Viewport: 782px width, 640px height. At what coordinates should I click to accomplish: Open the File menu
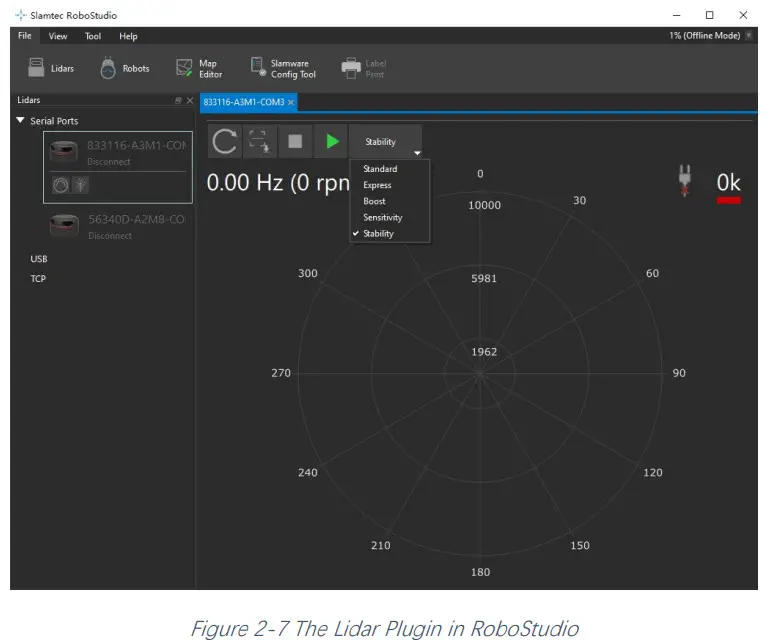(x=24, y=36)
